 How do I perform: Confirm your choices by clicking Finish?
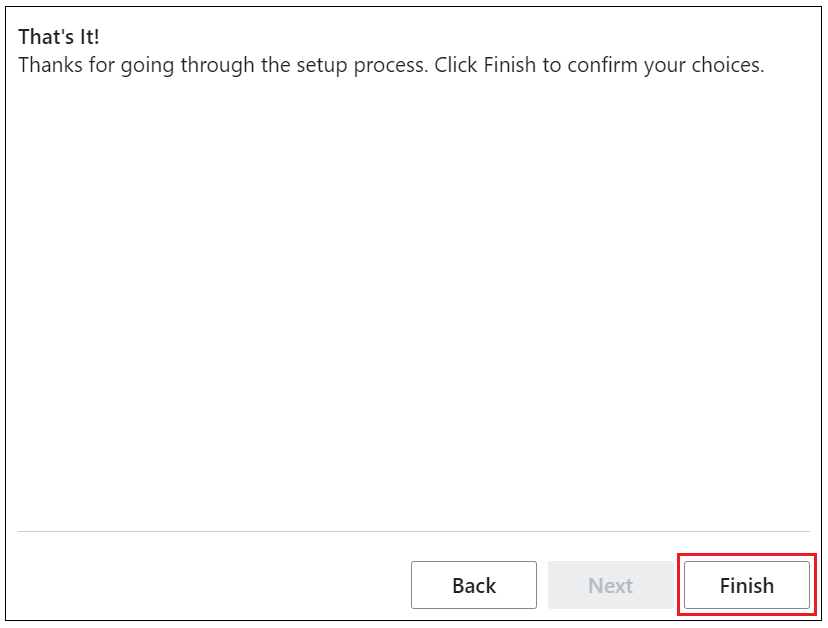tap(746, 585)
